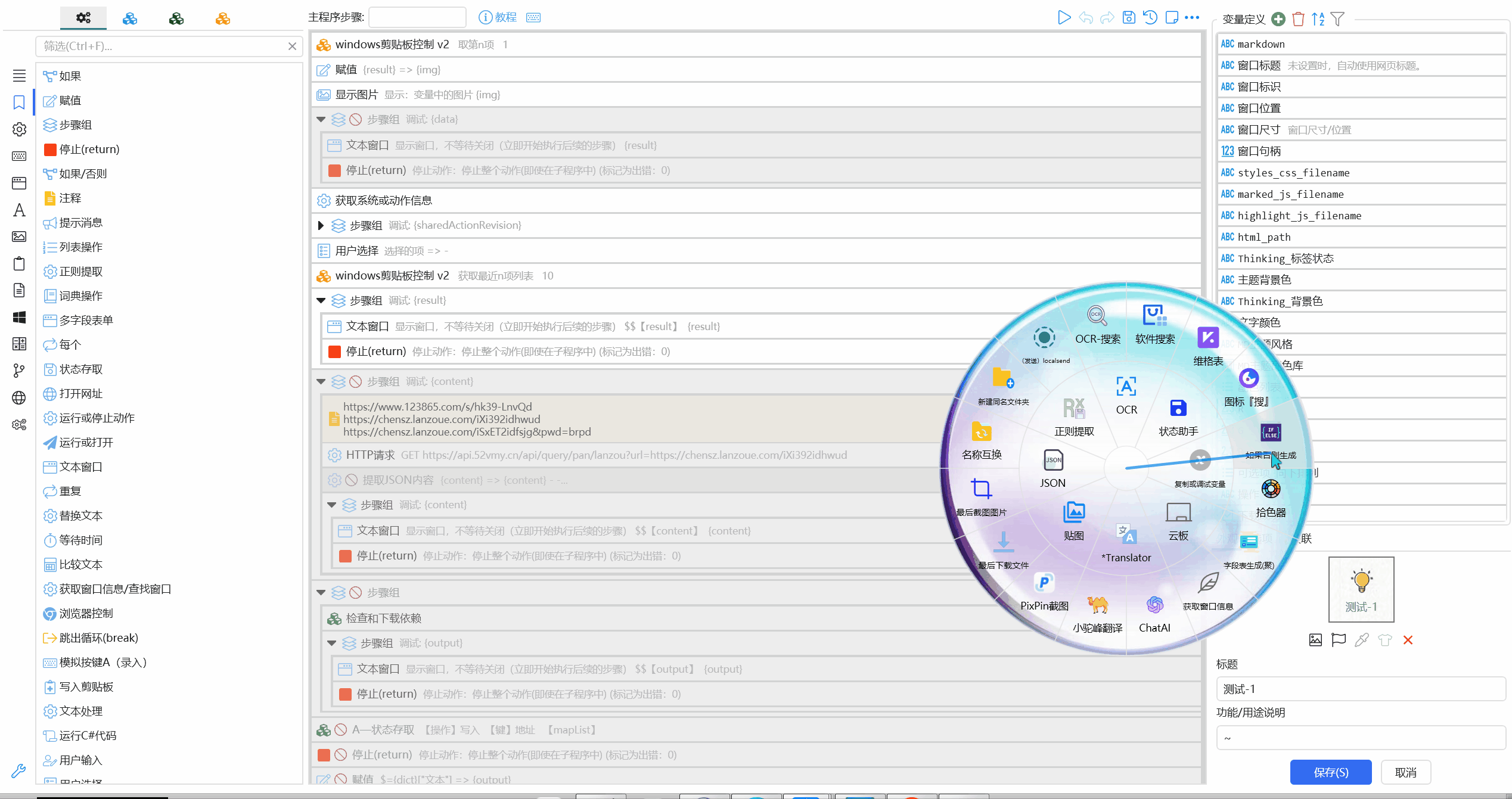Open 小驼峰翻译 in the radial menu
Viewport: 1512px width, 799px height.
click(1097, 614)
